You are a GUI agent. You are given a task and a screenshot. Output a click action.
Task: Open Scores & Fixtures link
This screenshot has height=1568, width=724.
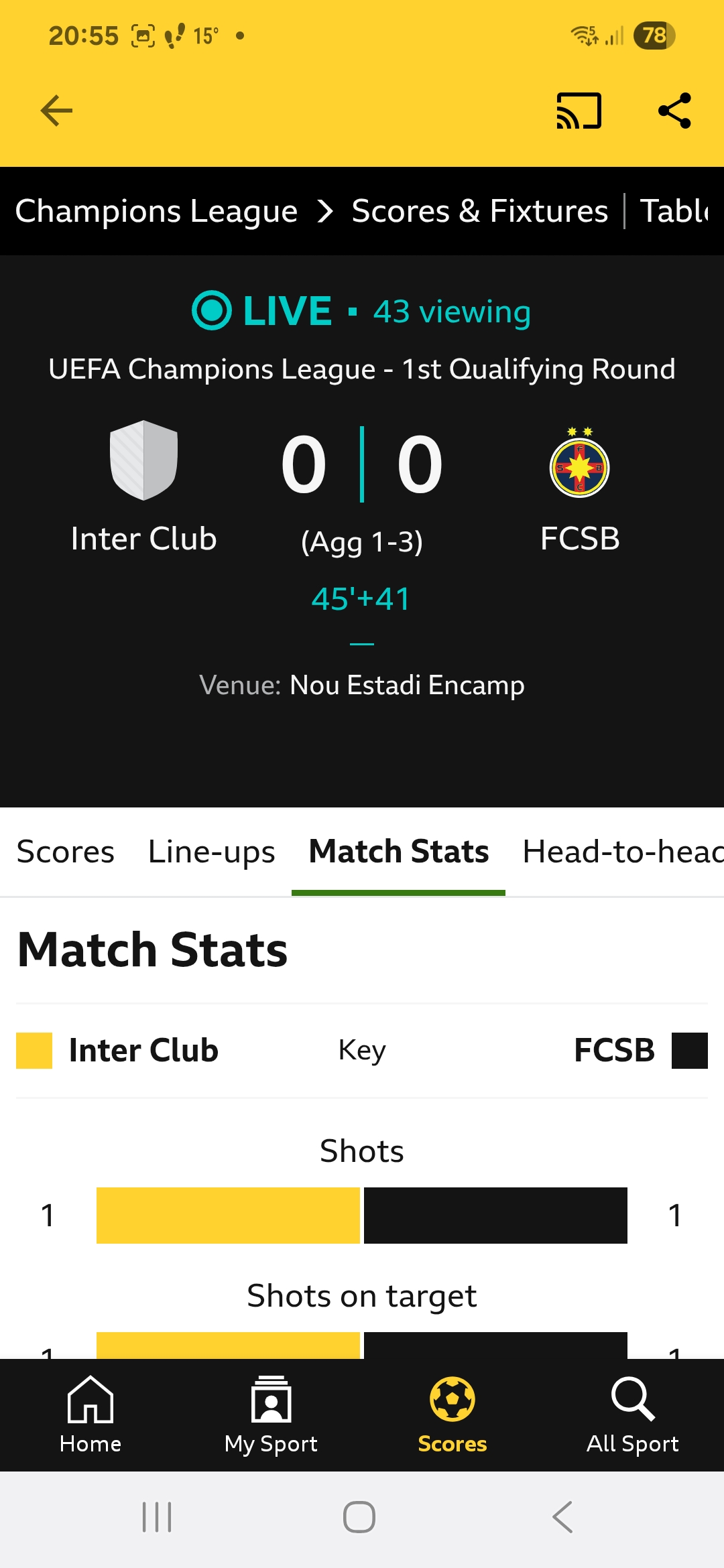(480, 212)
